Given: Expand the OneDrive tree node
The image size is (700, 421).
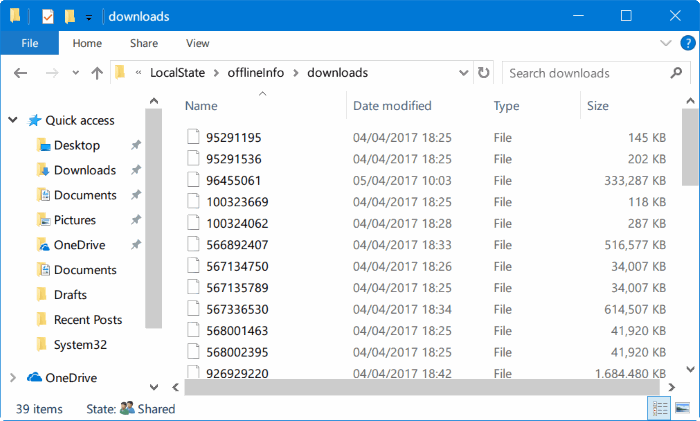Looking at the screenshot, I should tap(13, 378).
